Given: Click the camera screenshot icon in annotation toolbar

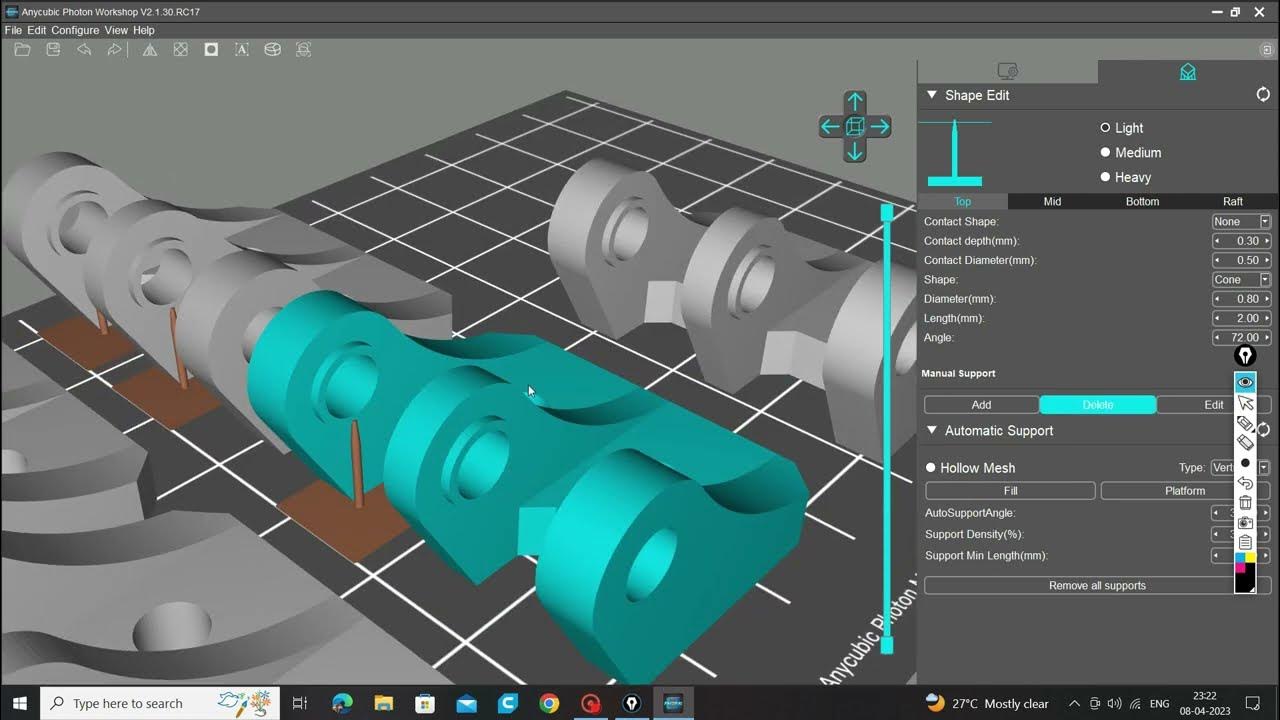Looking at the screenshot, I should (x=1245, y=522).
